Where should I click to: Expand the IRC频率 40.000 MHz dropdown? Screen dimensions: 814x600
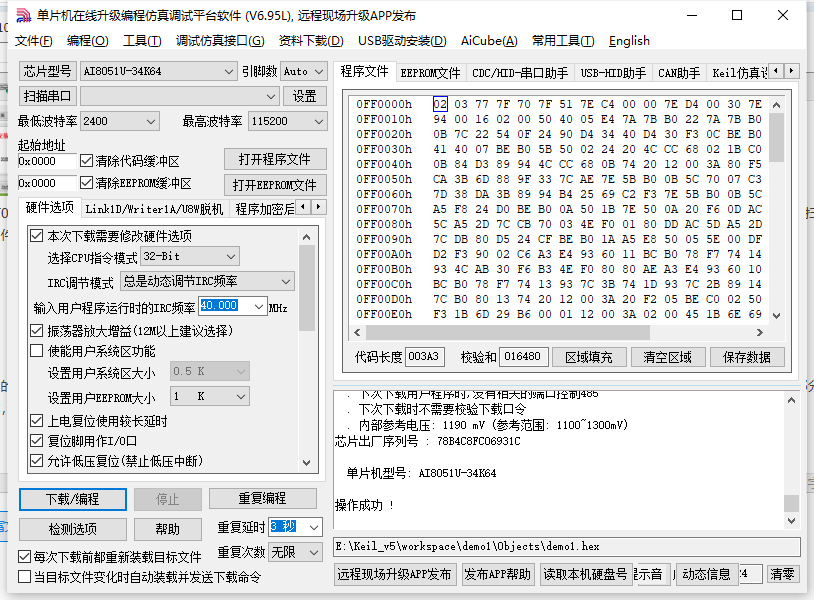point(259,307)
